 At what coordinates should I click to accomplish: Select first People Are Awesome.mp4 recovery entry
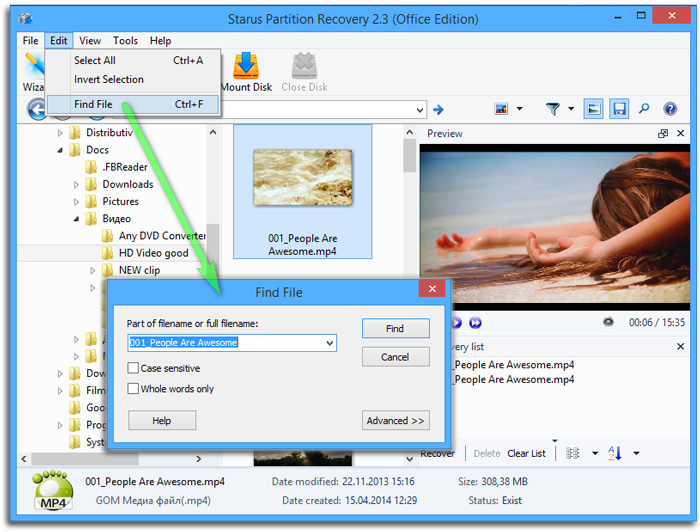pos(513,365)
